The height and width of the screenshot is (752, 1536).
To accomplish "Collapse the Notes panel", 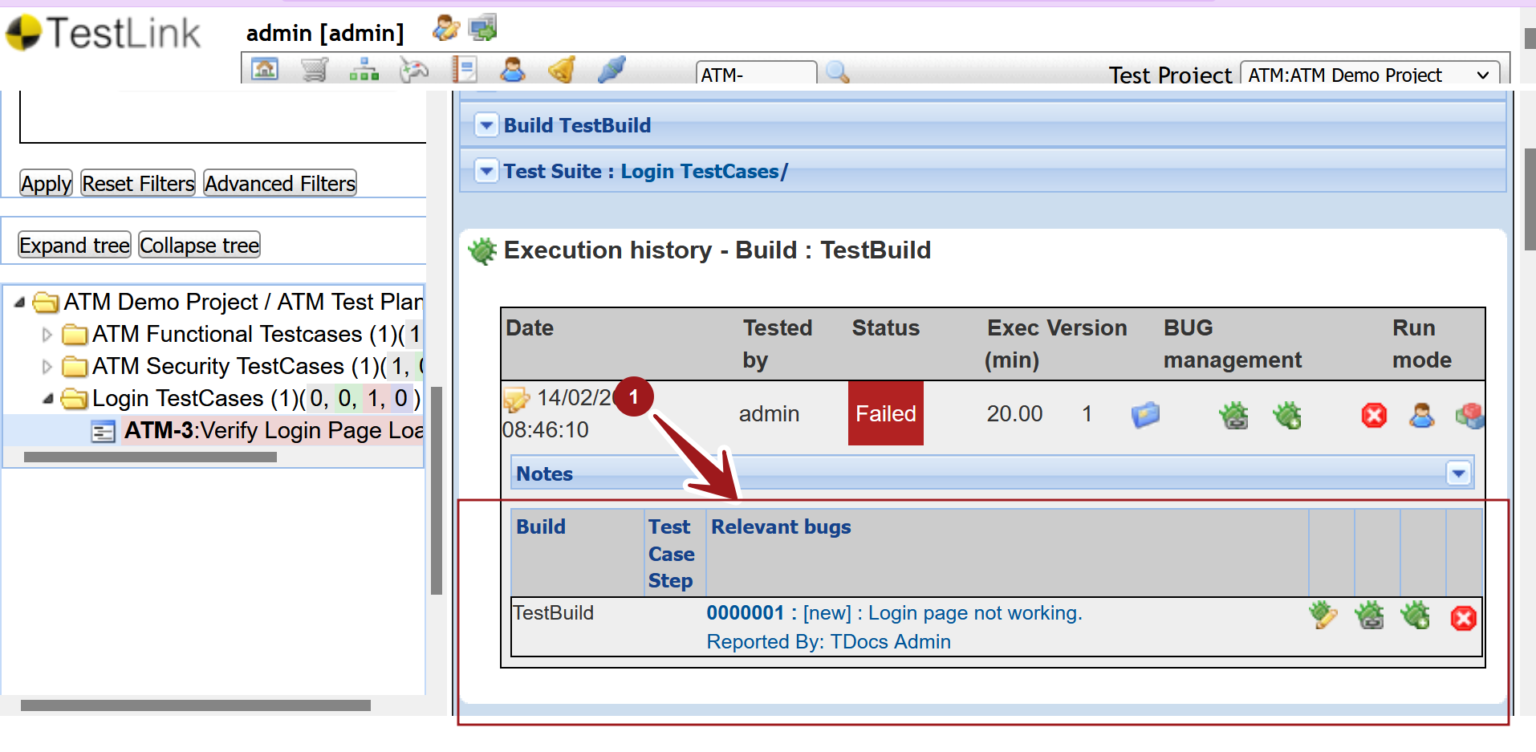I will pos(1458,472).
